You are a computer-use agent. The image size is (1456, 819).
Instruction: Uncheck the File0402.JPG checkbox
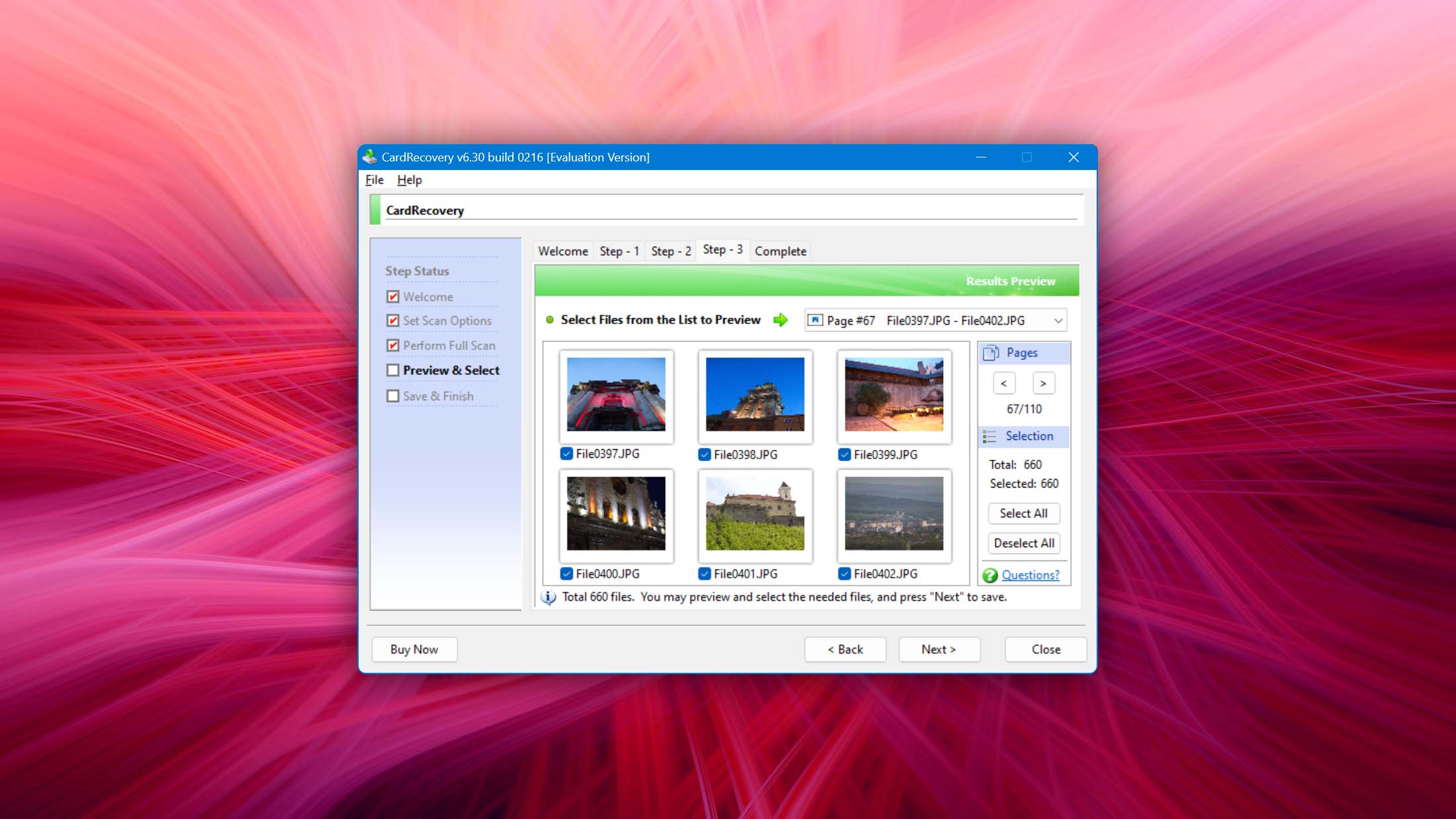844,574
